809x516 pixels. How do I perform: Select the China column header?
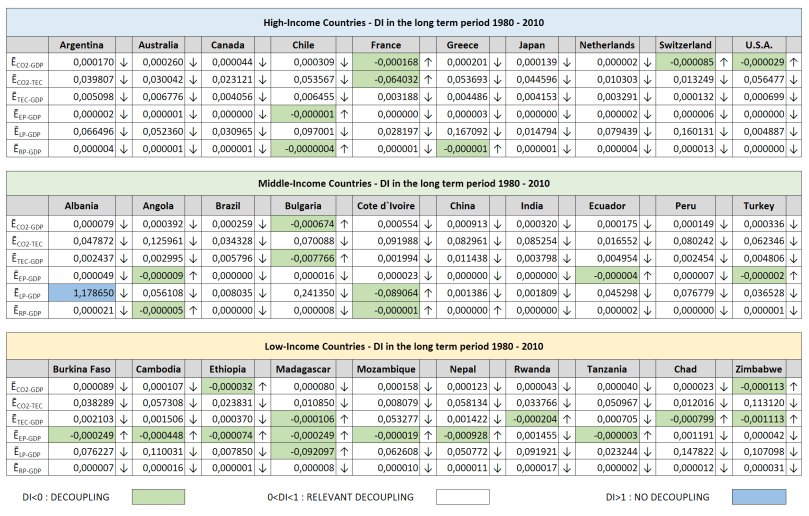[463, 206]
